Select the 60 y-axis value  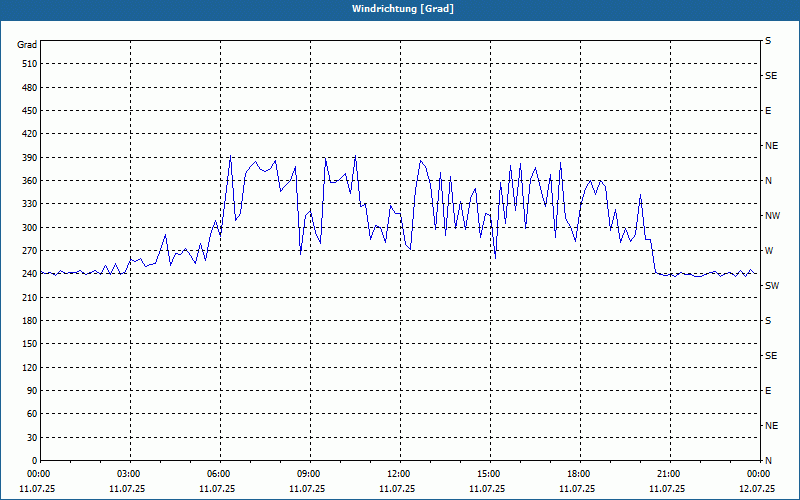32,414
